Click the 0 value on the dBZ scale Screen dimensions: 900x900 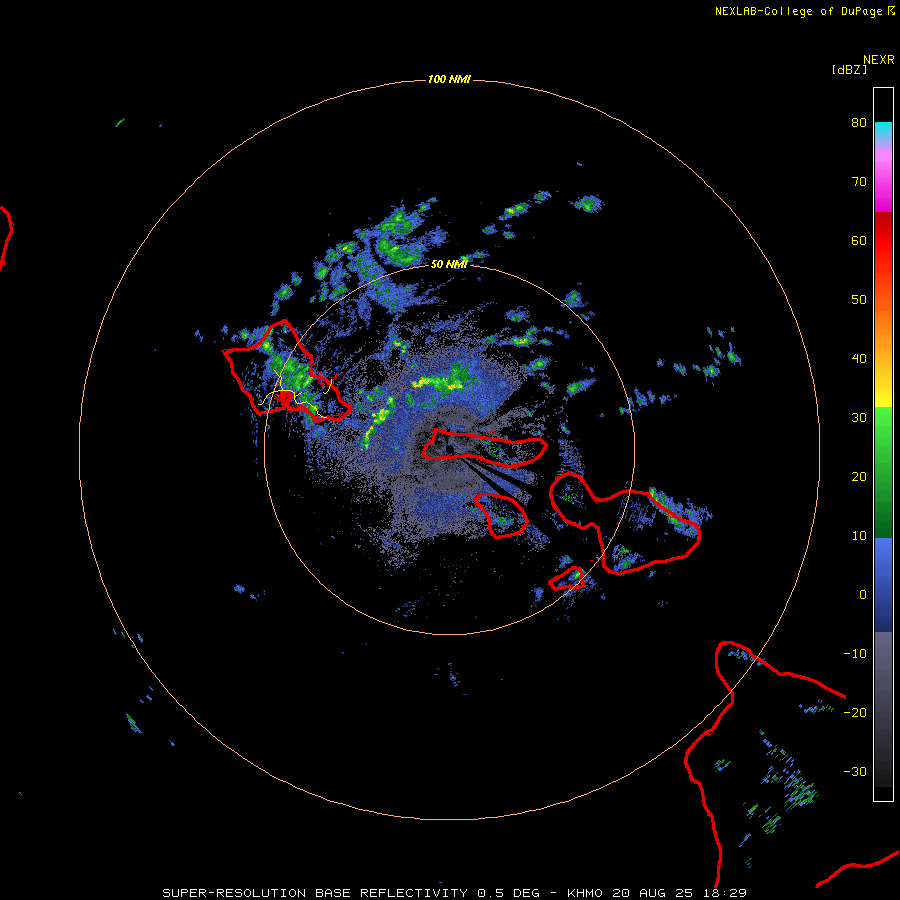863,595
